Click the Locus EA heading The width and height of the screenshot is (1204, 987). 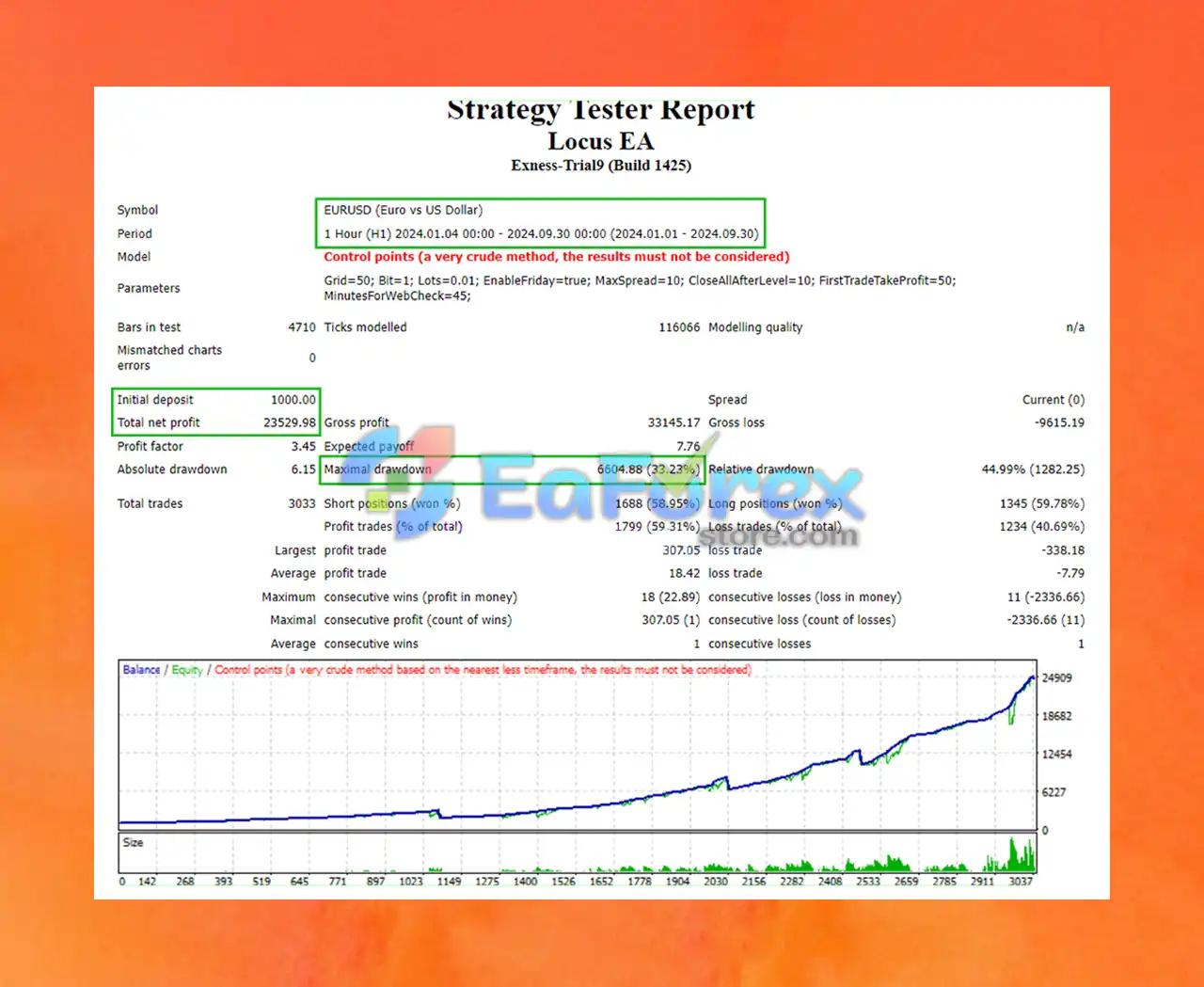pyautogui.click(x=600, y=141)
